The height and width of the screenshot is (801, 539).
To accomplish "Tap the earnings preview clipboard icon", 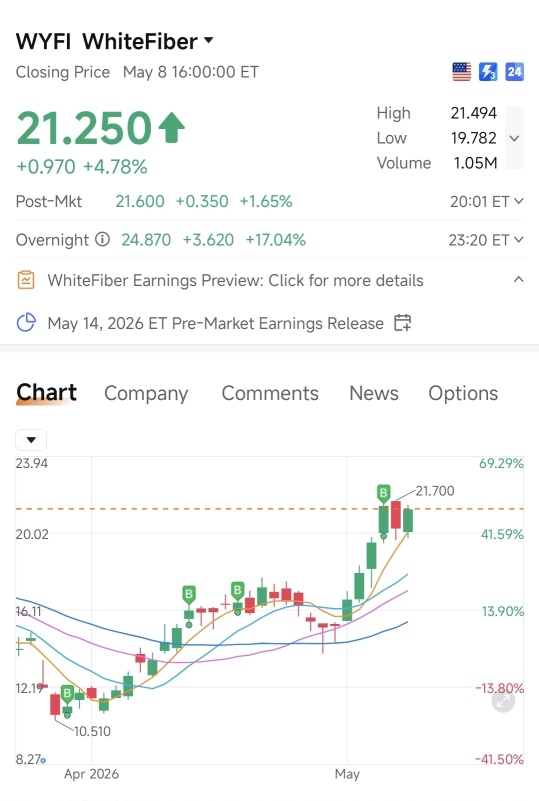I will point(26,280).
